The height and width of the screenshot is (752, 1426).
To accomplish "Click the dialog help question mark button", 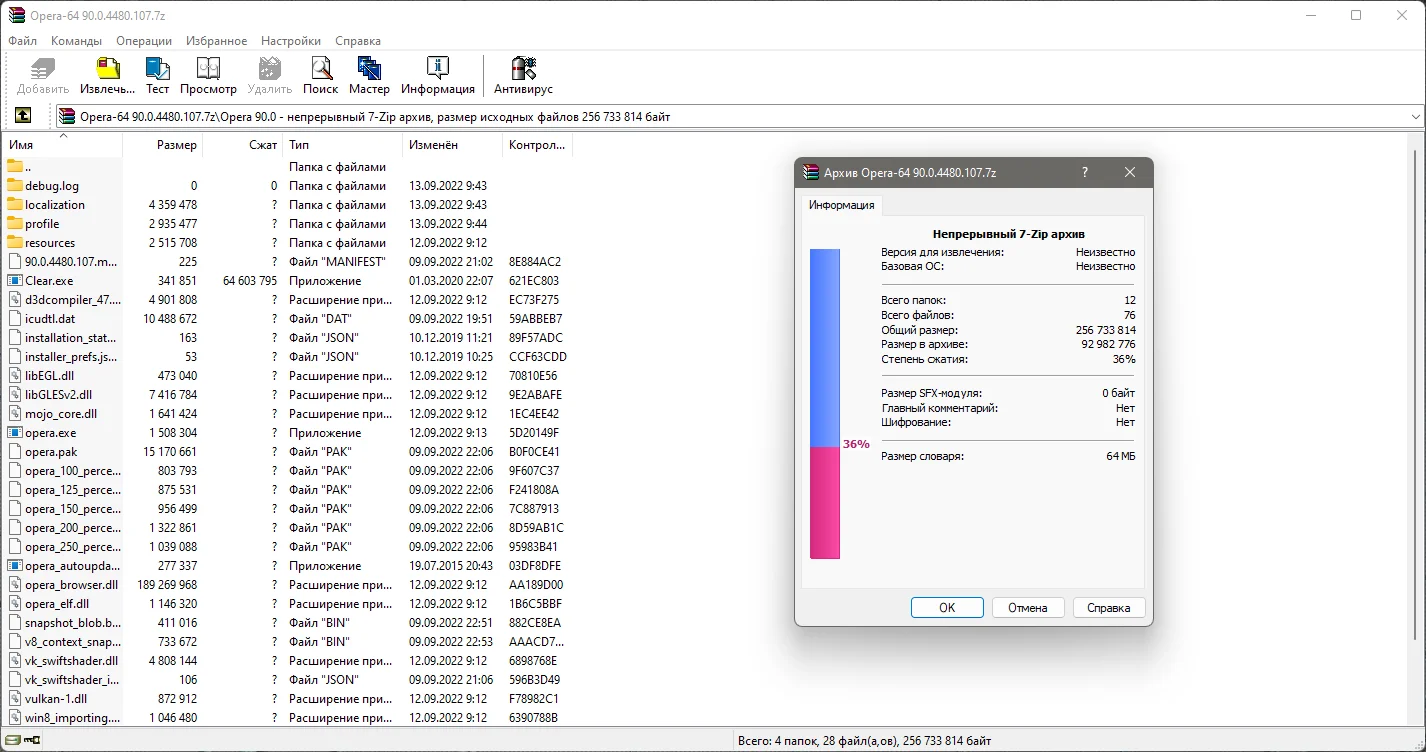I will pos(1085,172).
